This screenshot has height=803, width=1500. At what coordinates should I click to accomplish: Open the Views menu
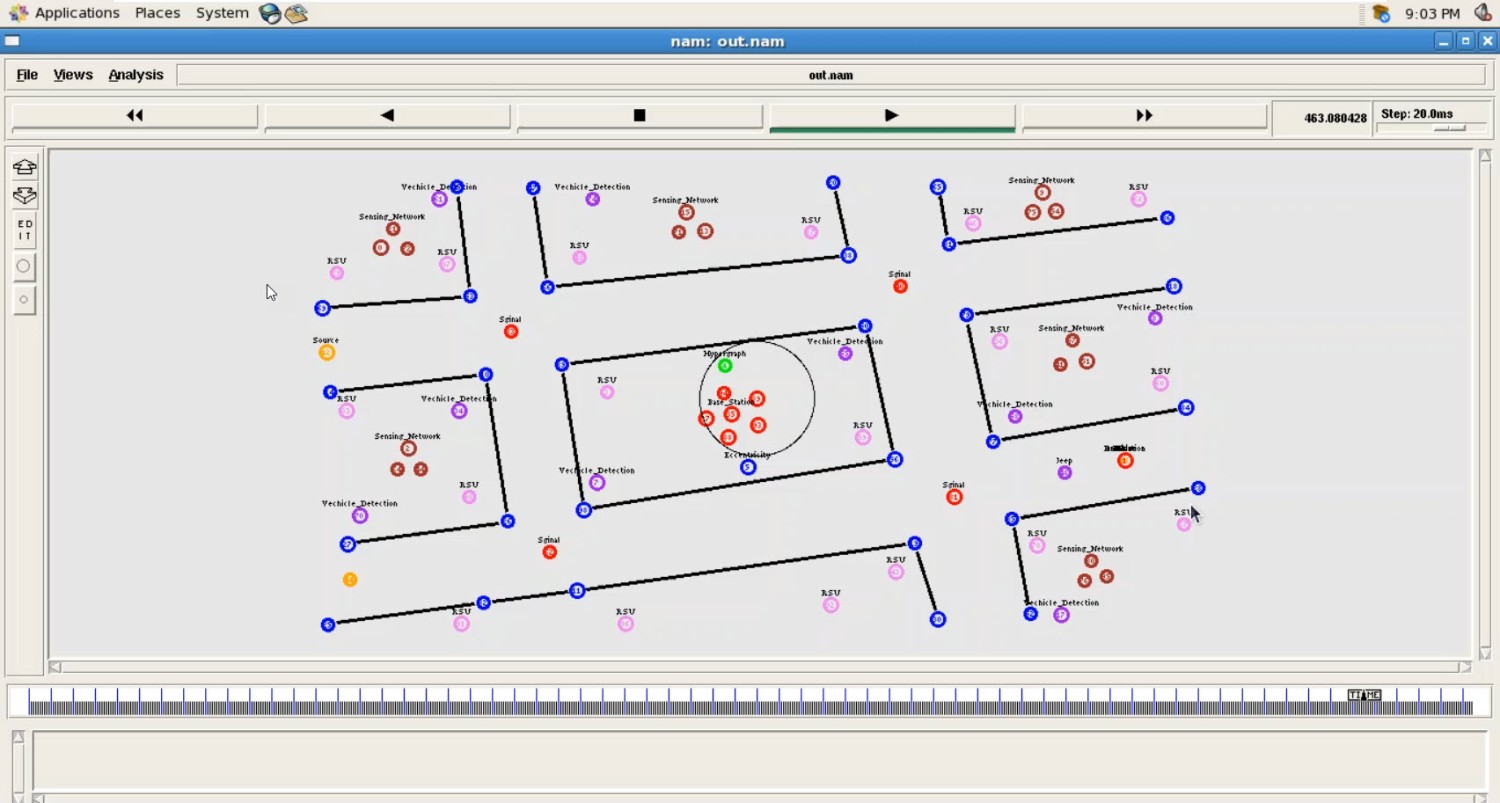tap(72, 75)
